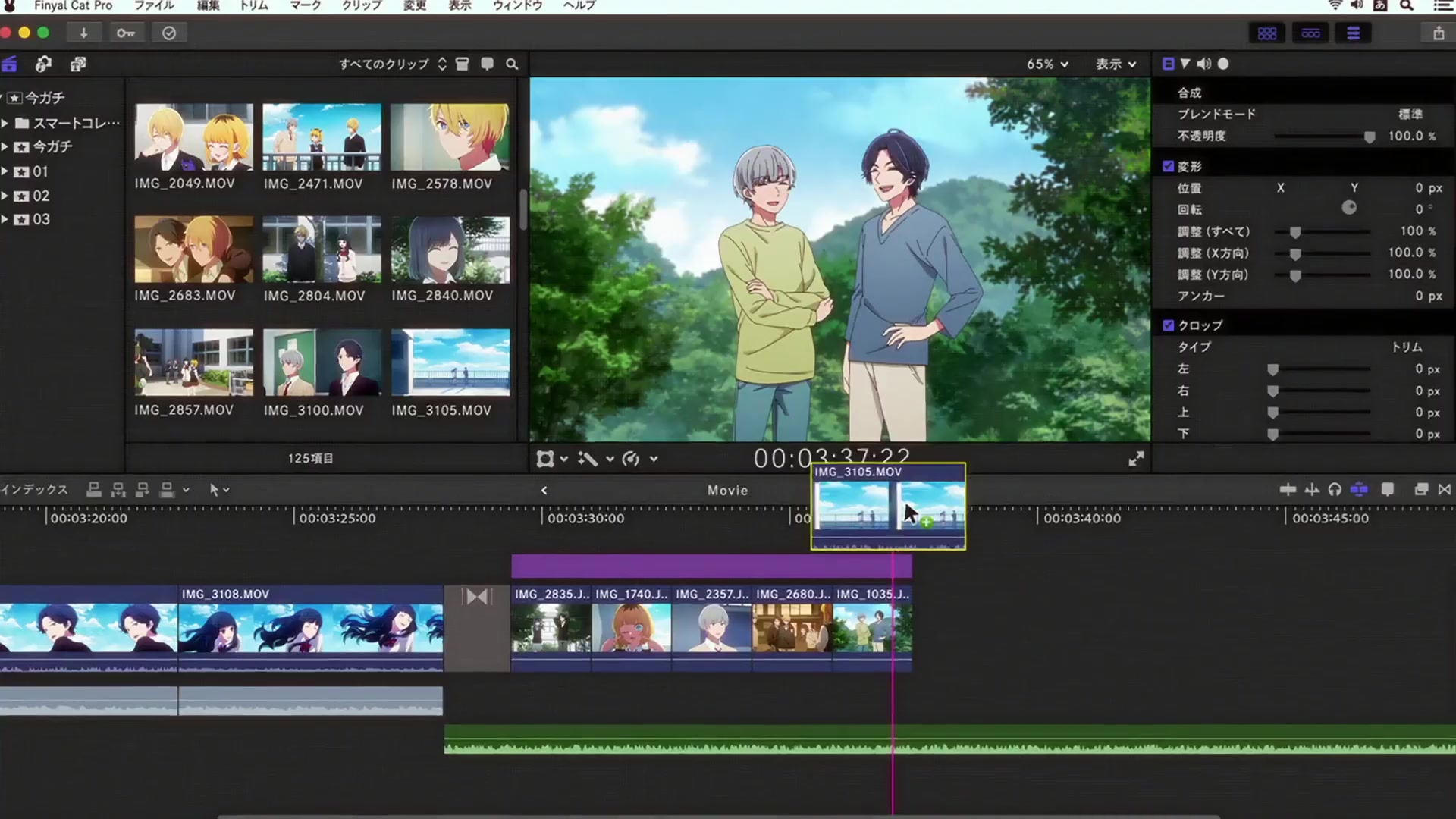Toggle the timeline layout button in toolbar

1310,33
